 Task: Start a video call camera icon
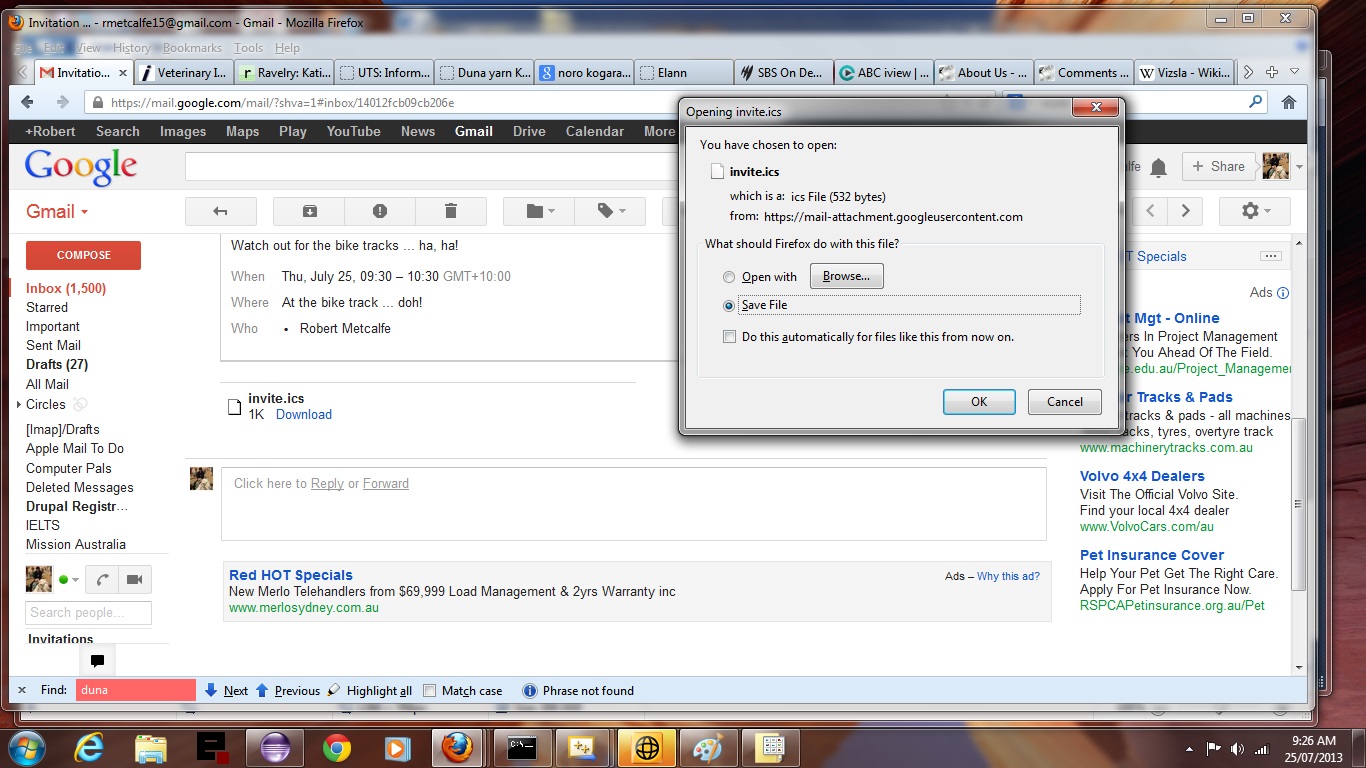(x=134, y=580)
